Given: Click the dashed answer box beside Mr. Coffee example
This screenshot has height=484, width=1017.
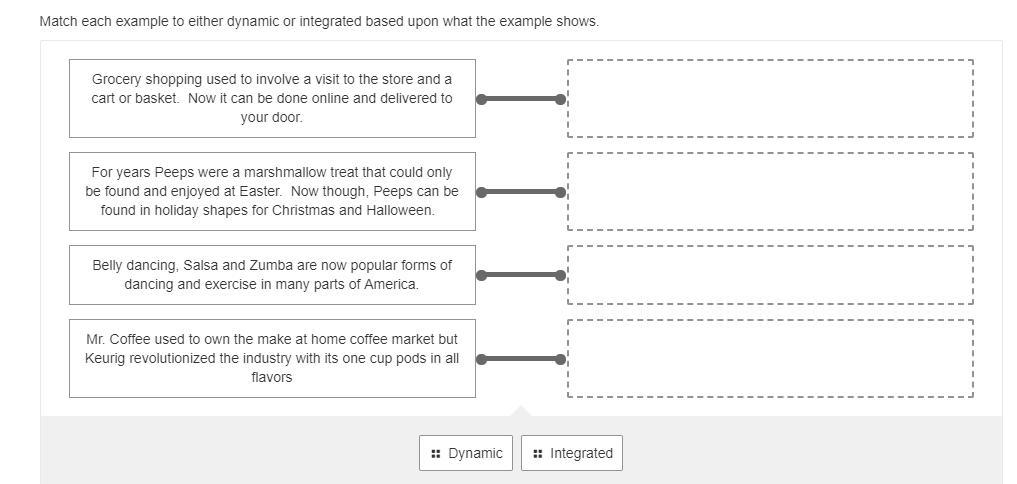Looking at the screenshot, I should pyautogui.click(x=770, y=358).
